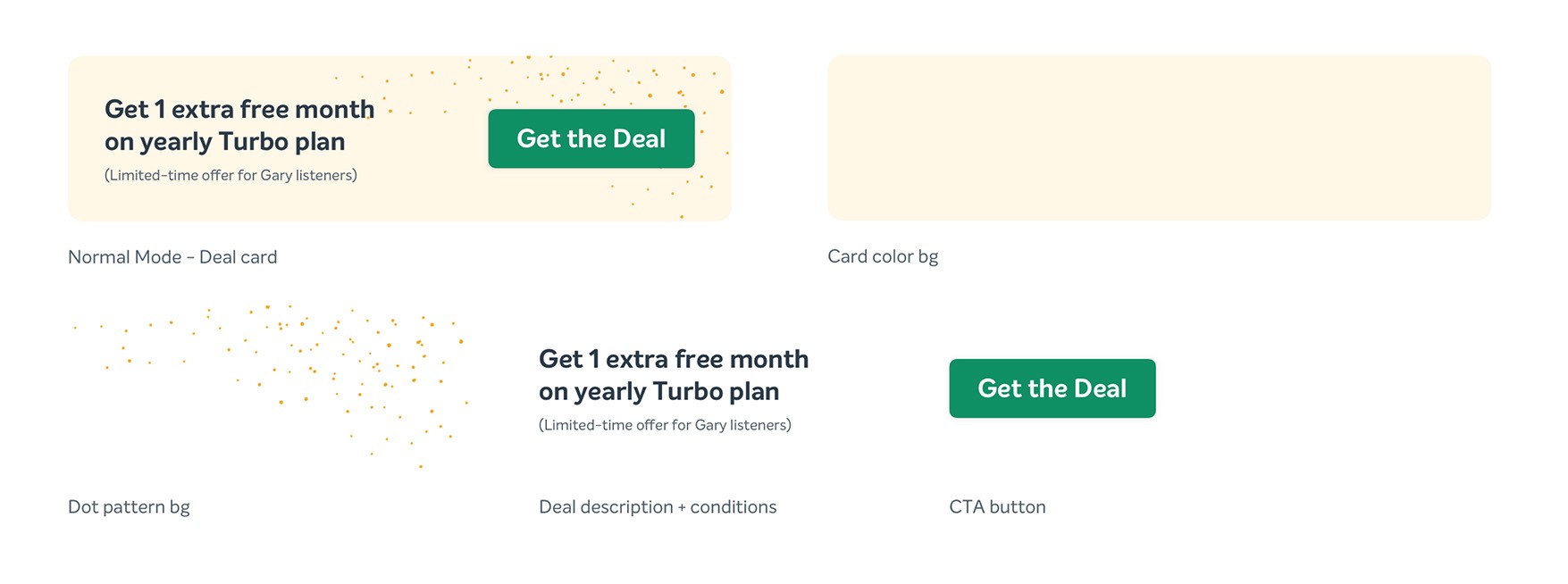Click the limited-time offer note inside the deal card
Image resolution: width=1568 pixels, height=584 pixels.
[231, 175]
